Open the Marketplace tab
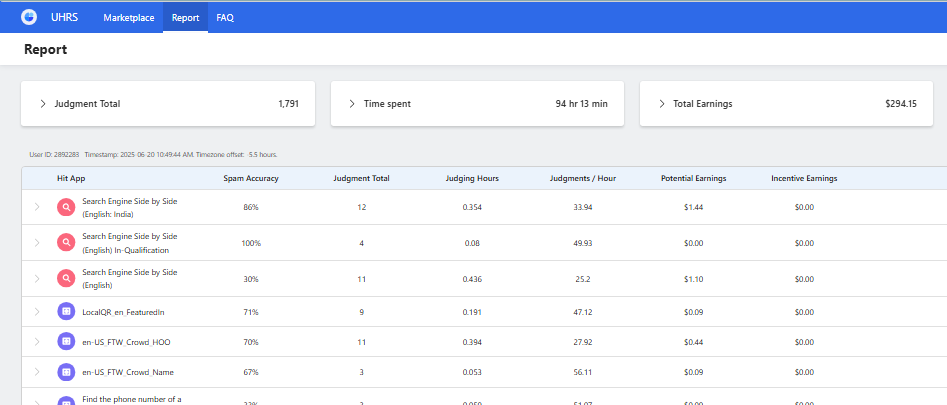The width and height of the screenshot is (947, 405). pyautogui.click(x=129, y=18)
